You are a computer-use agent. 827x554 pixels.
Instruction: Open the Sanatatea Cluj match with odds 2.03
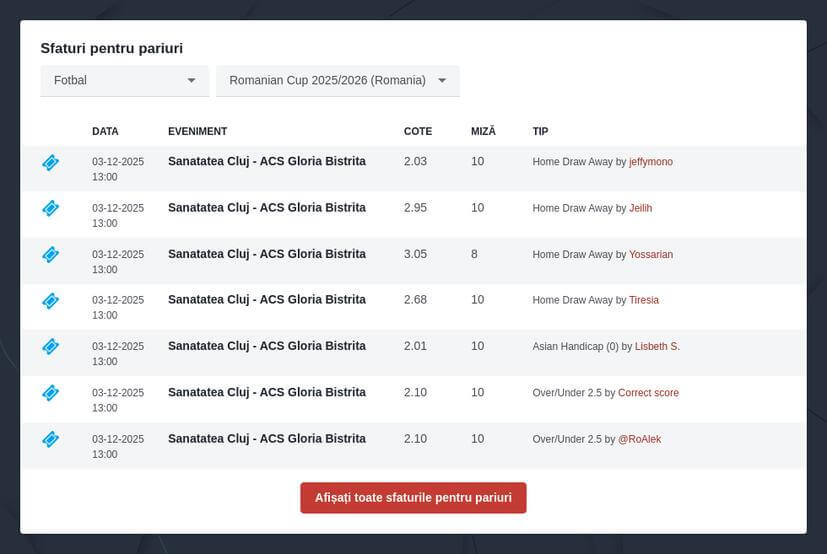pyautogui.click(x=266, y=161)
